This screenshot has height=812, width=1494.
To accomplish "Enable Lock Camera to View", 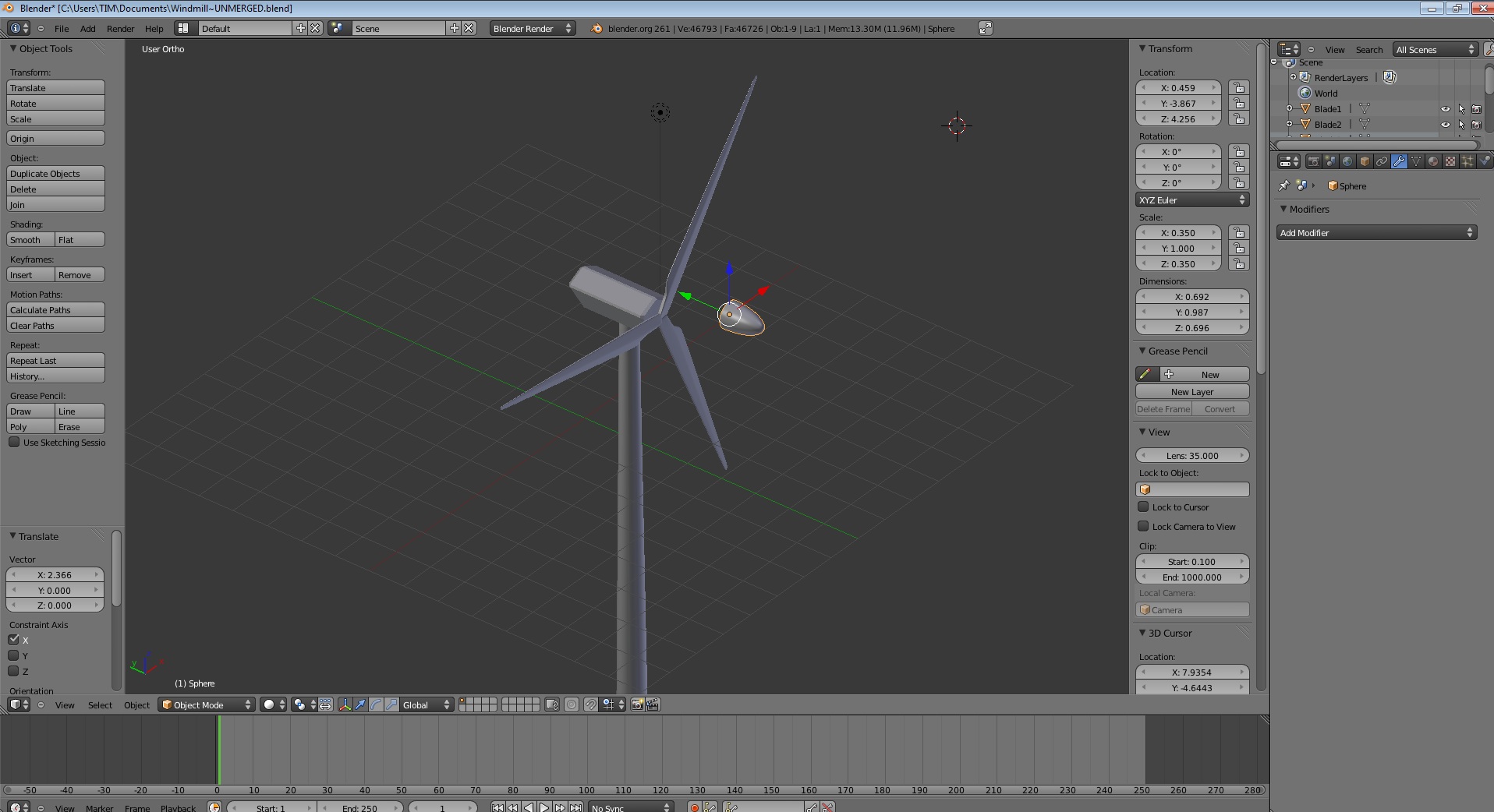I will pos(1143,526).
